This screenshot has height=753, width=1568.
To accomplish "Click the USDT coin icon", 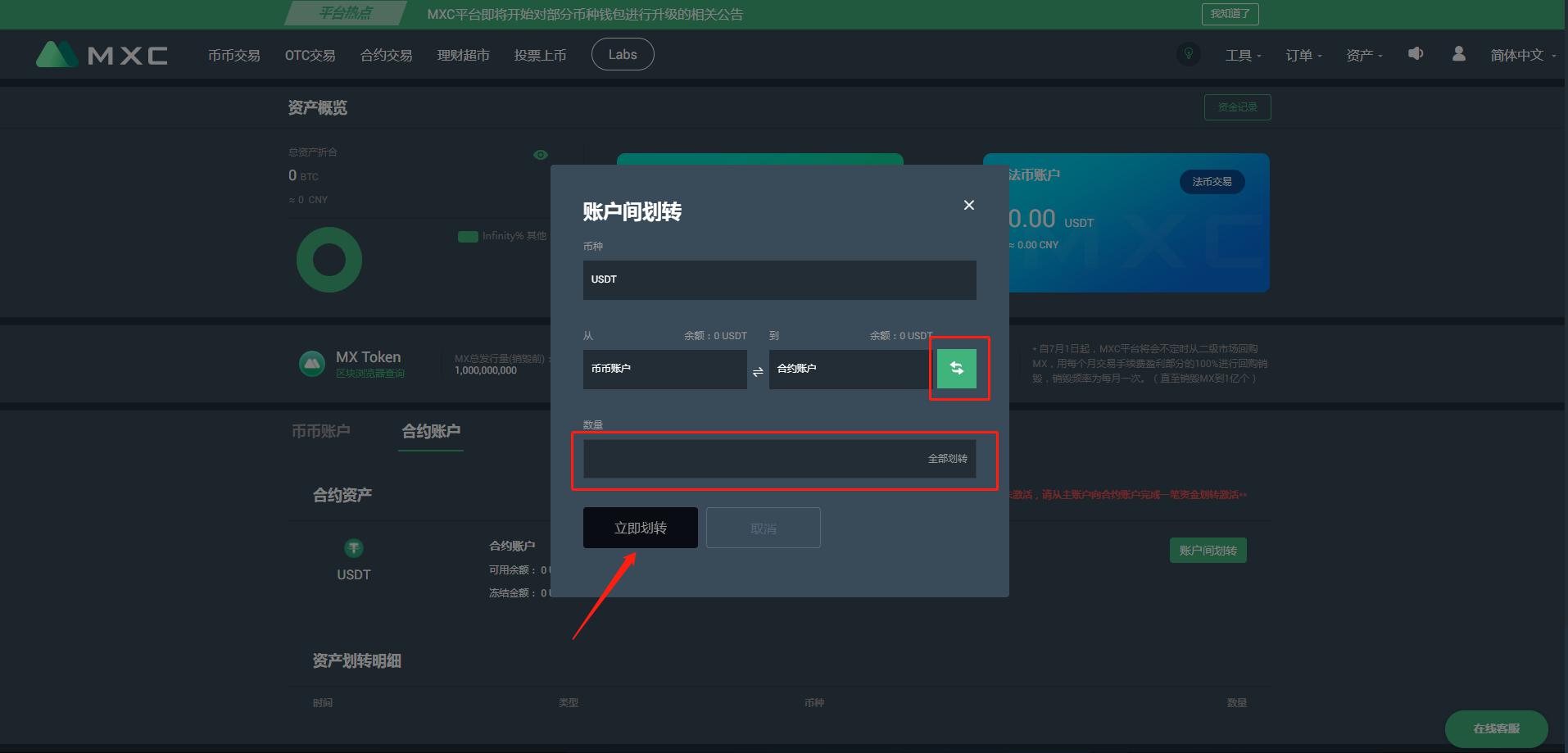I will (354, 548).
